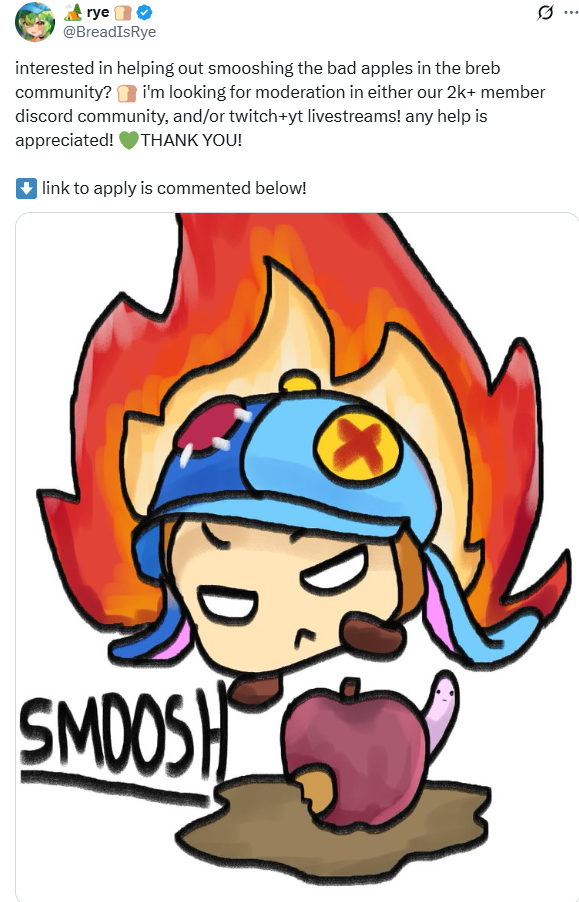Open the three-dot more options menu
This screenshot has height=902, width=579.
point(572,12)
